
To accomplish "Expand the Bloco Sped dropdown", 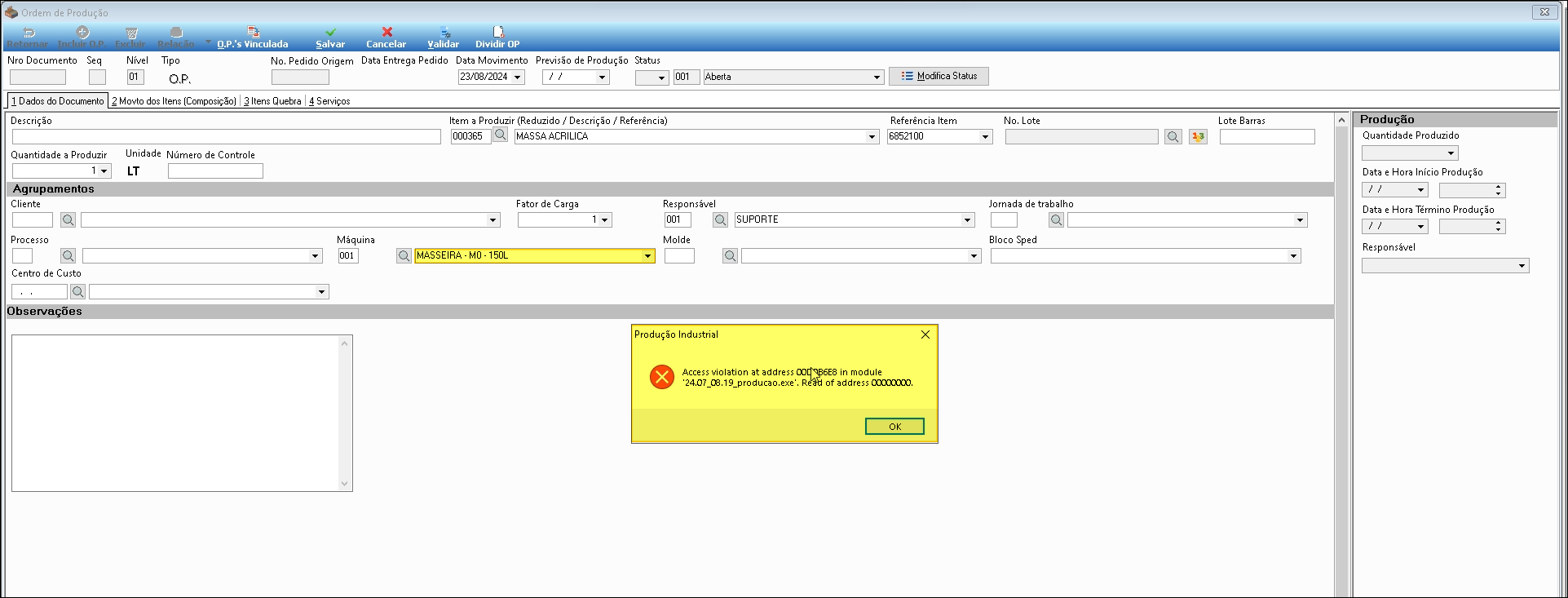I will pyautogui.click(x=1293, y=256).
